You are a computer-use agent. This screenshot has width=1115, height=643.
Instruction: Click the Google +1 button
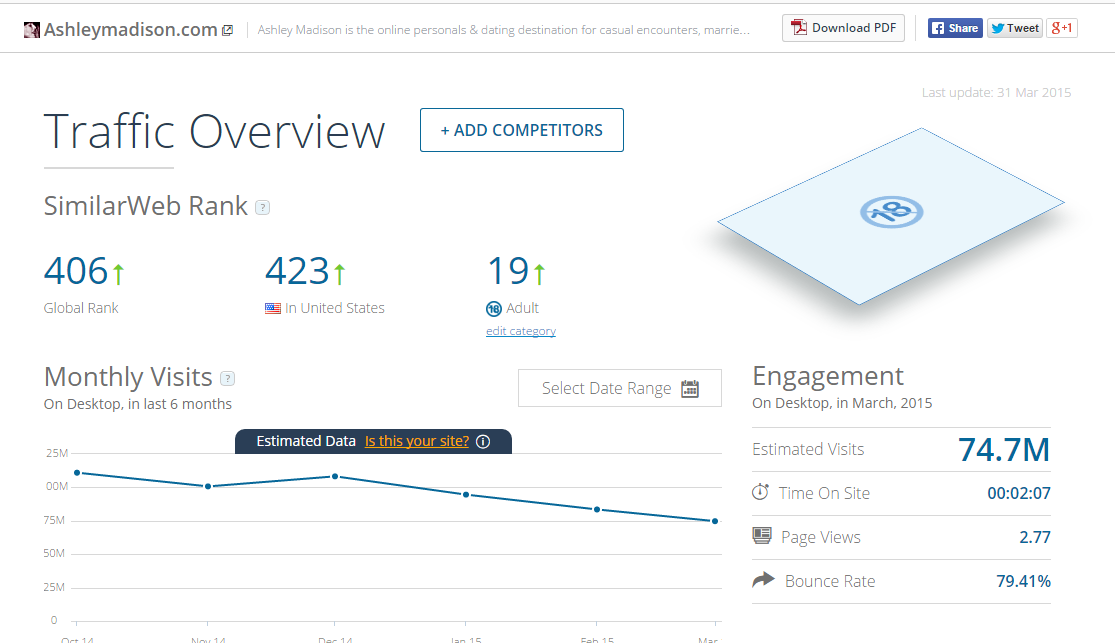1062,28
